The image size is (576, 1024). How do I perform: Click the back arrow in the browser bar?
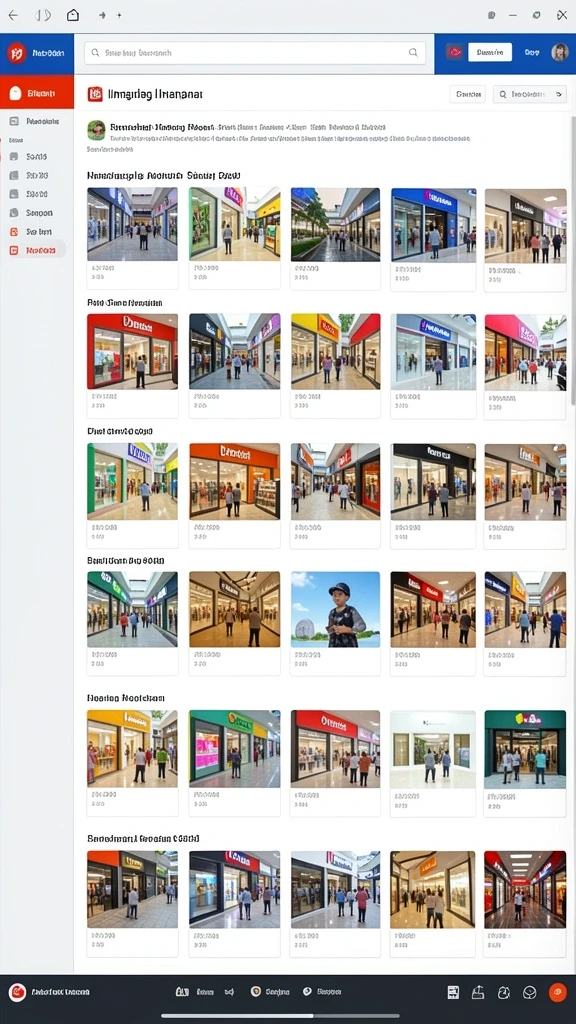(x=12, y=15)
